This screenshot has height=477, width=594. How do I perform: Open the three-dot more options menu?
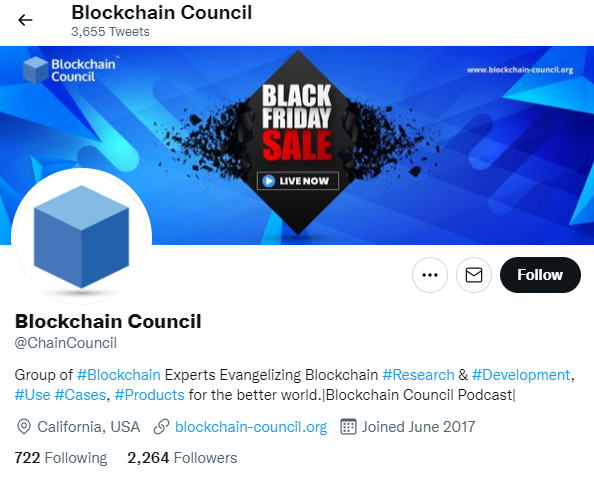click(x=430, y=275)
